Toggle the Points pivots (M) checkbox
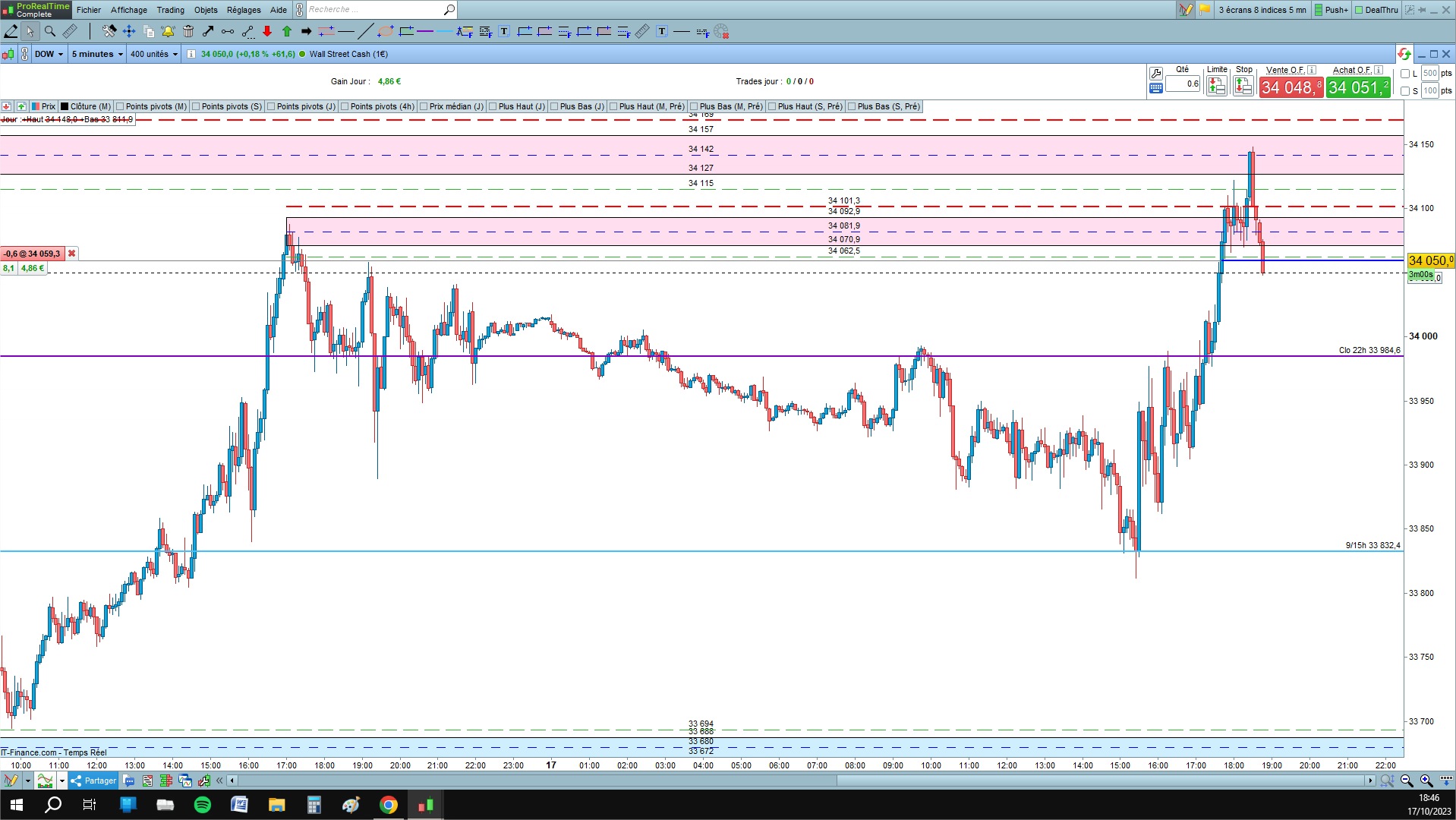This screenshot has width=1456, height=820. click(120, 106)
